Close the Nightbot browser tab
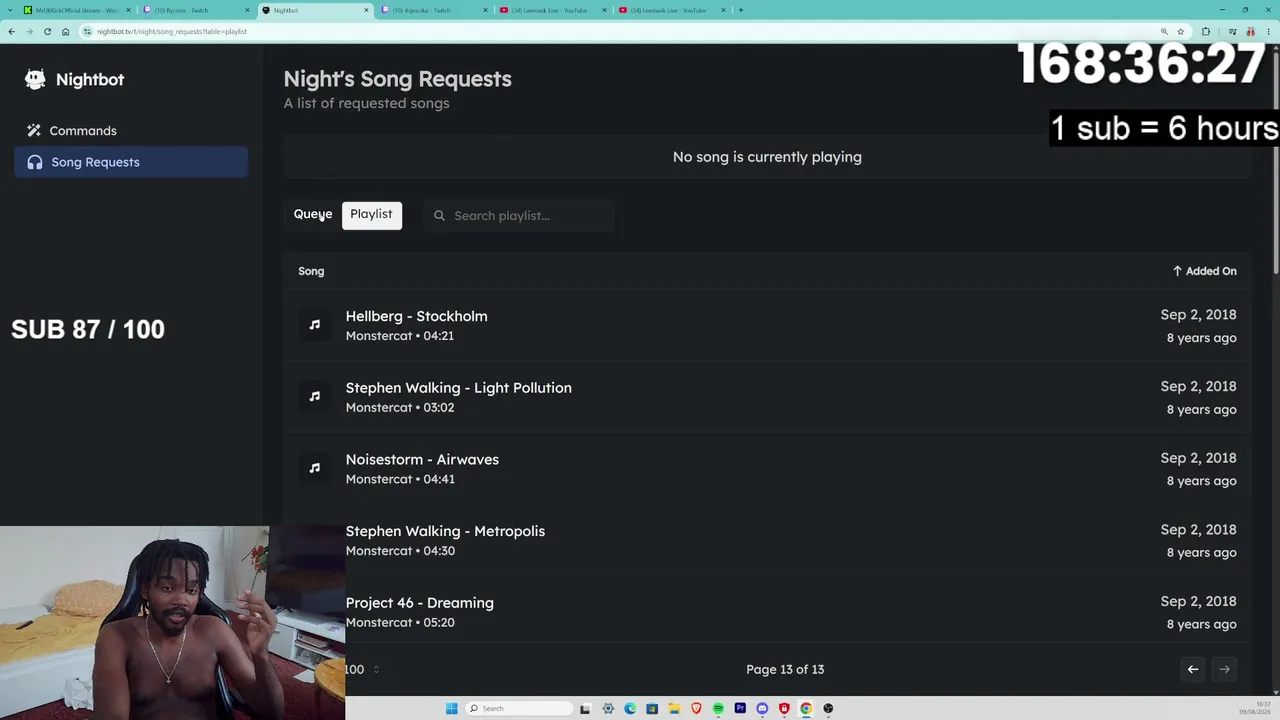This screenshot has width=1280, height=720. (366, 10)
